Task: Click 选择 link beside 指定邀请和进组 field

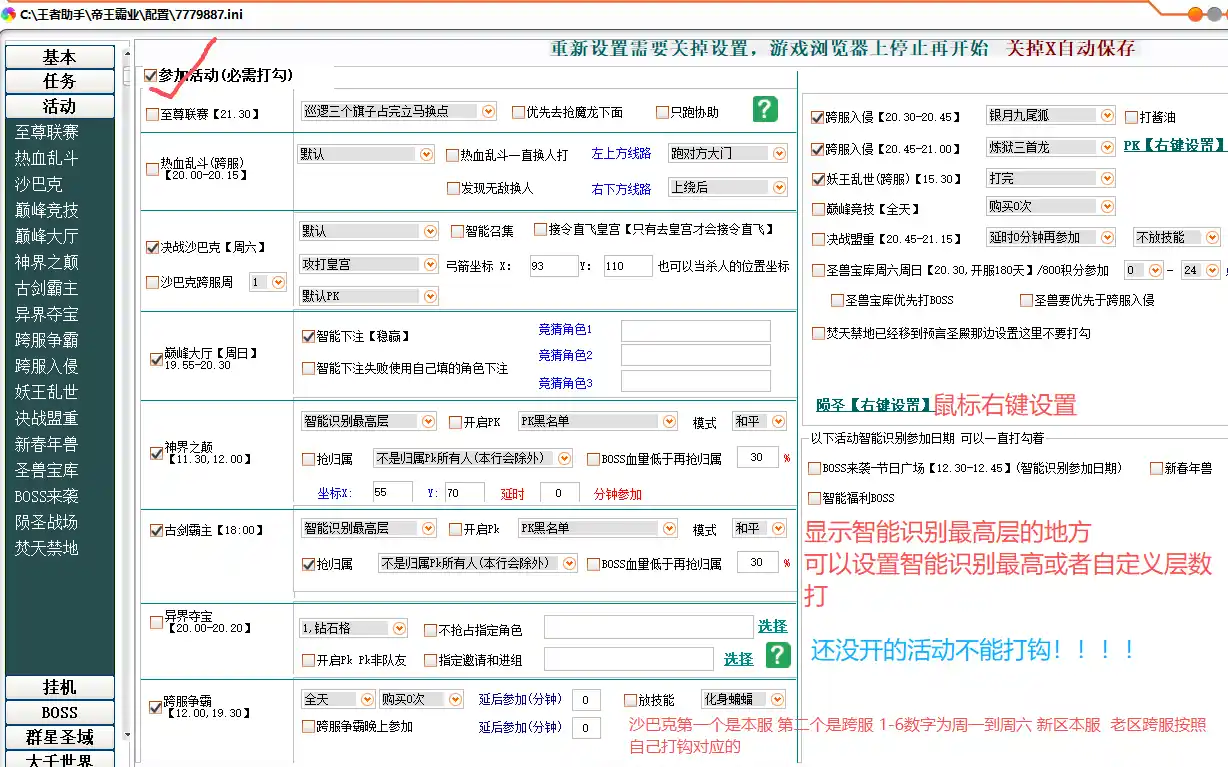Action: click(x=739, y=659)
